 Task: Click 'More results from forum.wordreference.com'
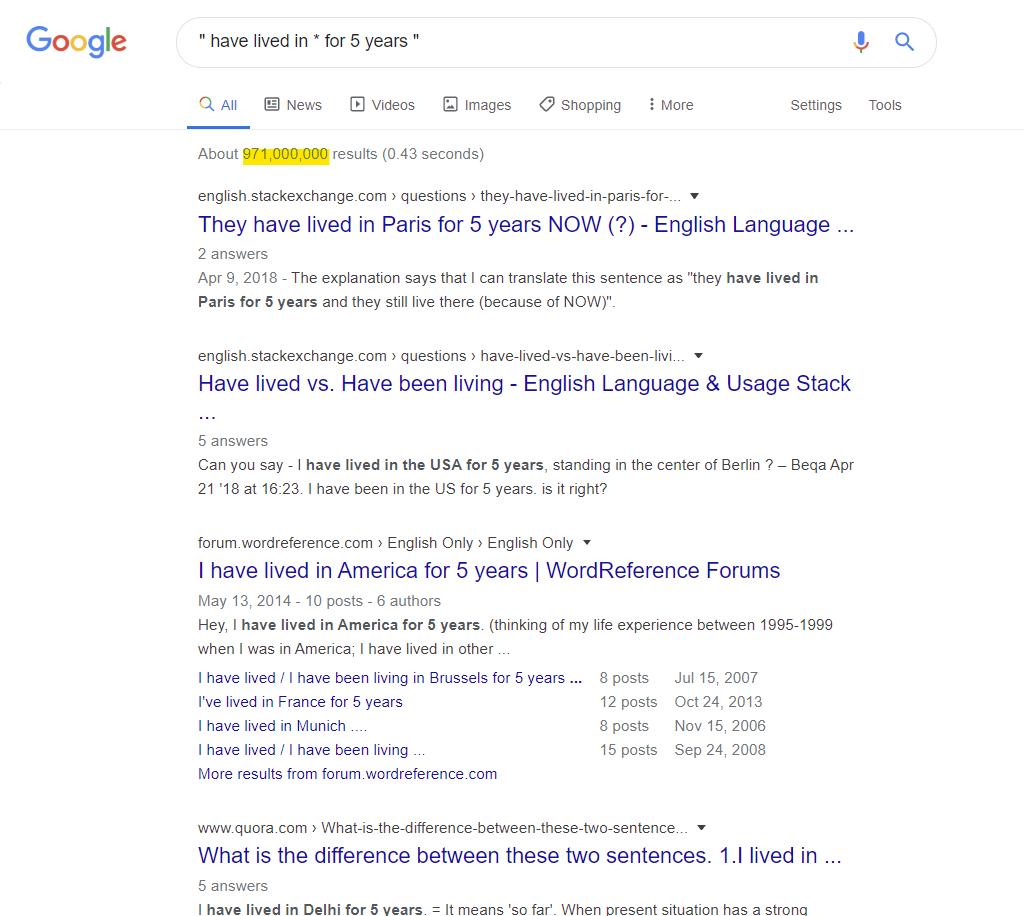click(x=347, y=774)
